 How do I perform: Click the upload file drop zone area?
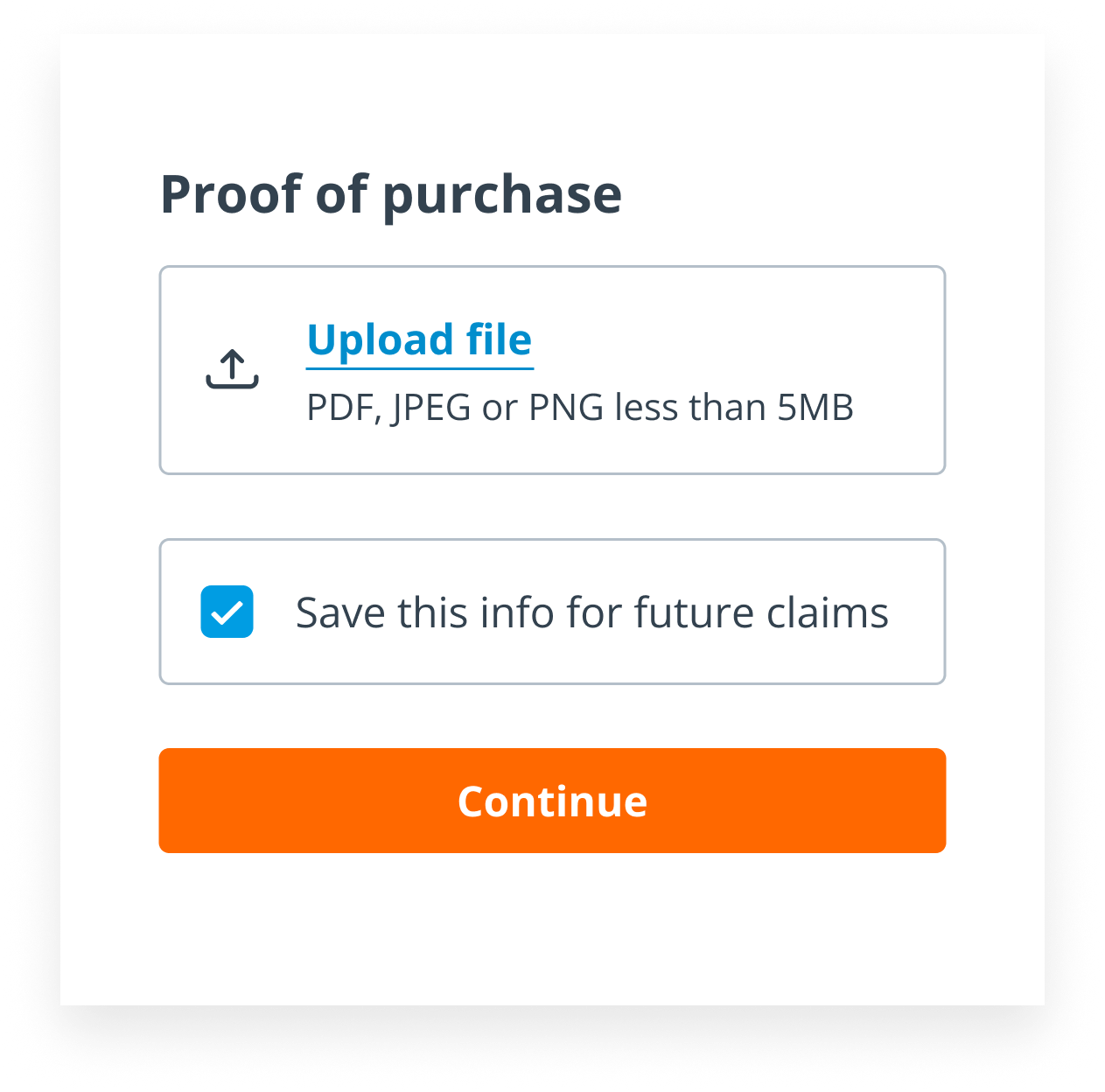click(552, 369)
